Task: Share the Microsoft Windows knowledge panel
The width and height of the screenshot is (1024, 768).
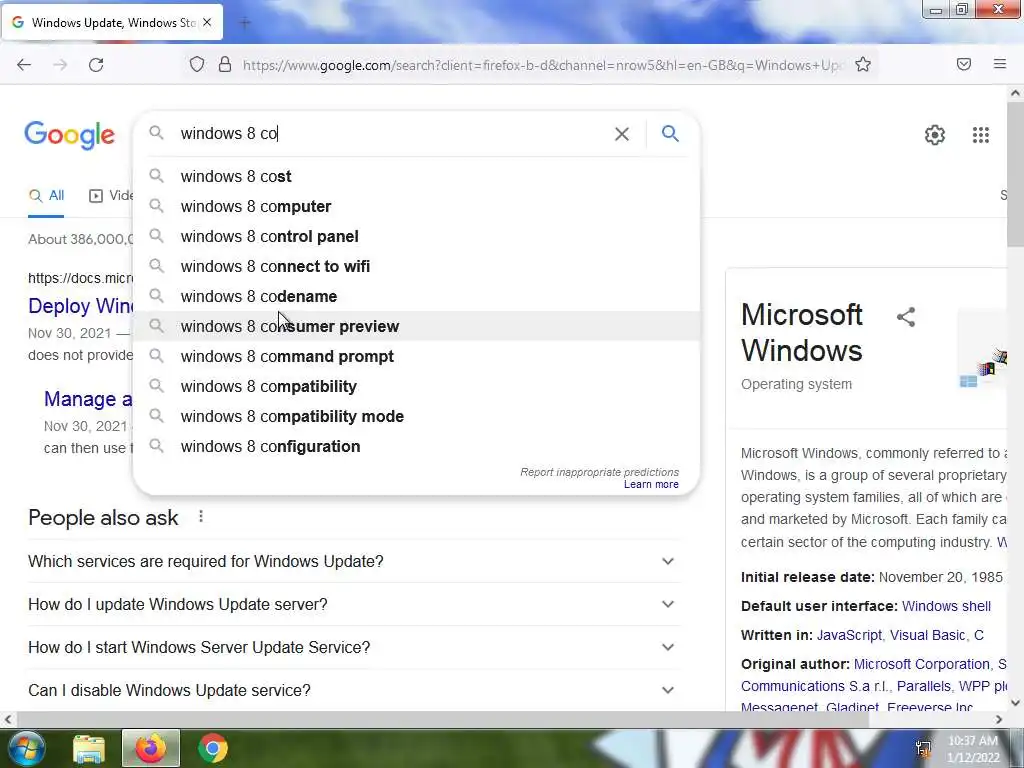Action: point(906,317)
